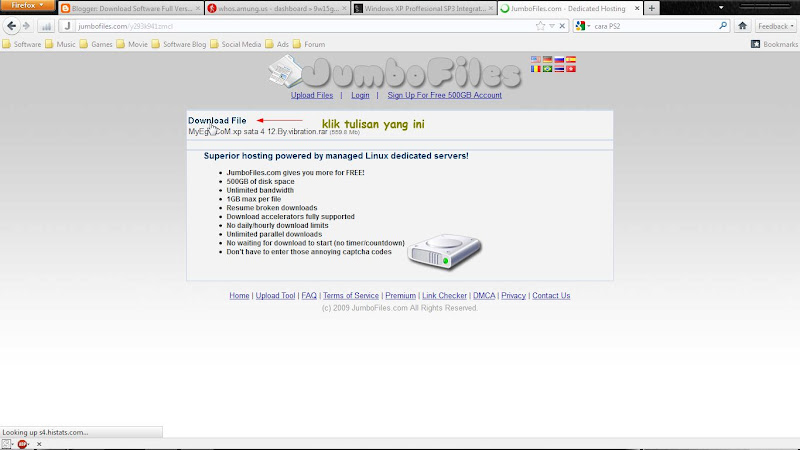Open the FAQ footer link
This screenshot has height=450, width=800.
point(309,295)
